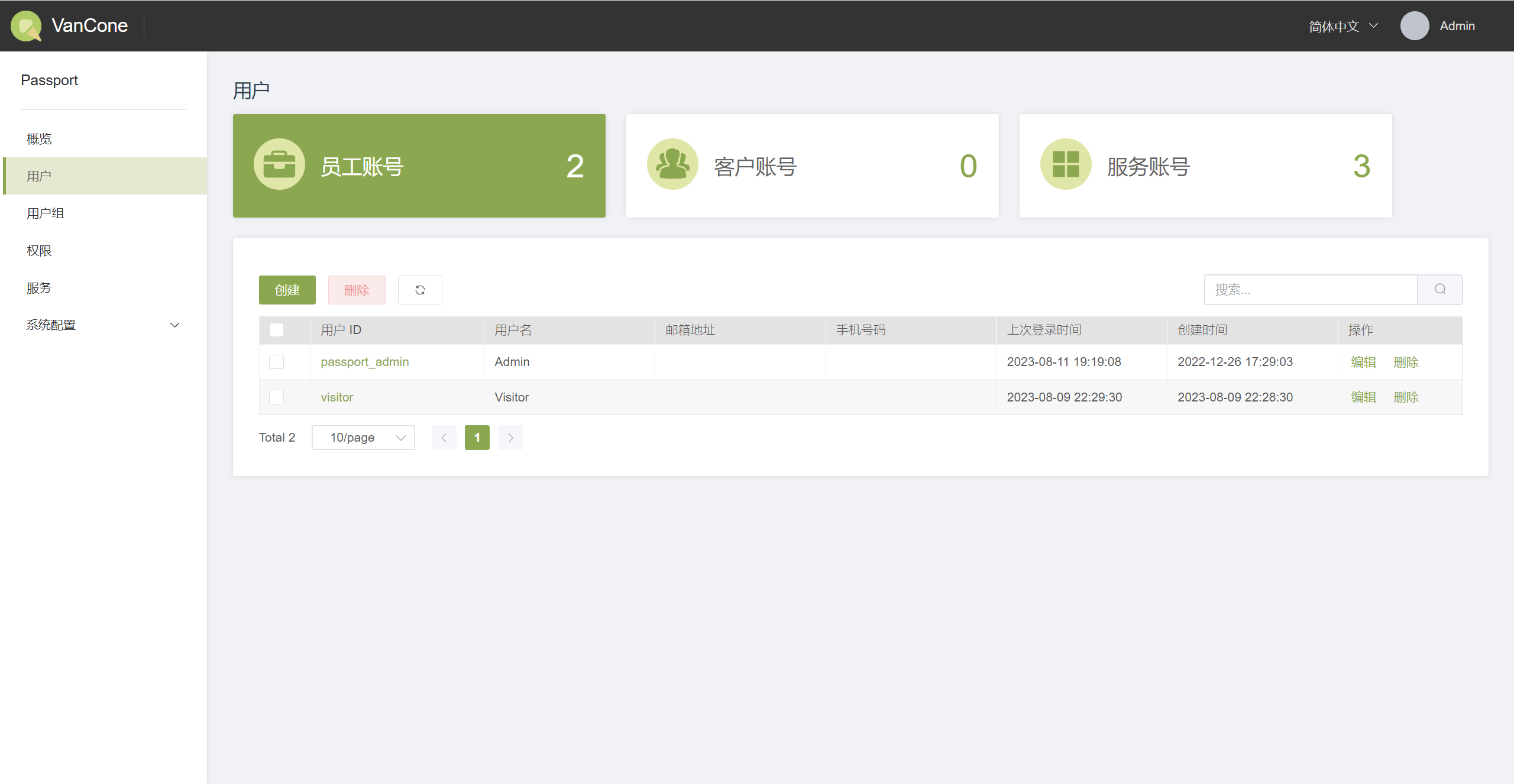The width and height of the screenshot is (1514, 784).
Task: Open the 10/page size dropdown
Action: [363, 438]
